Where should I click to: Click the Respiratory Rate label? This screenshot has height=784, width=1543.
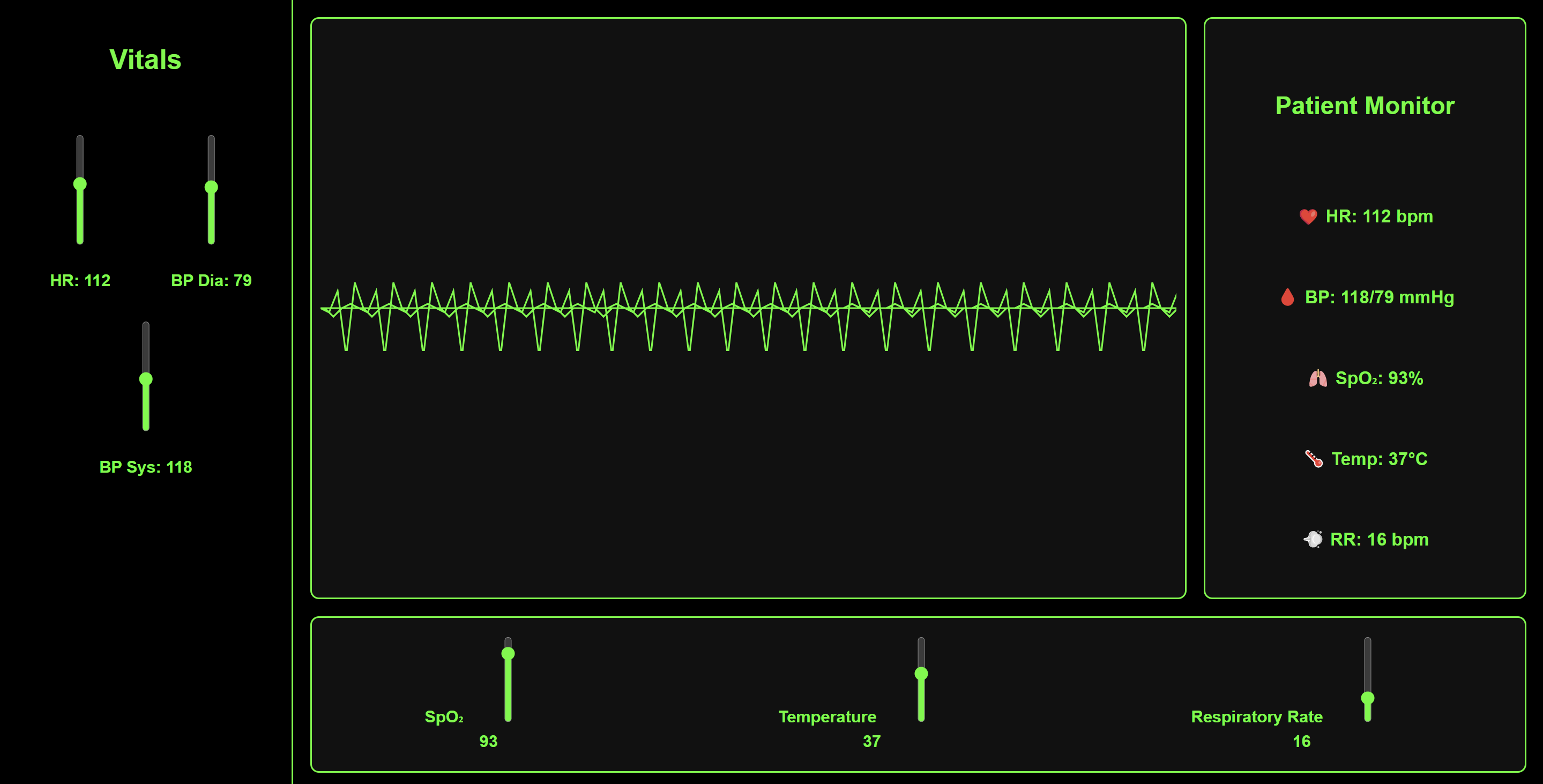pyautogui.click(x=1256, y=716)
